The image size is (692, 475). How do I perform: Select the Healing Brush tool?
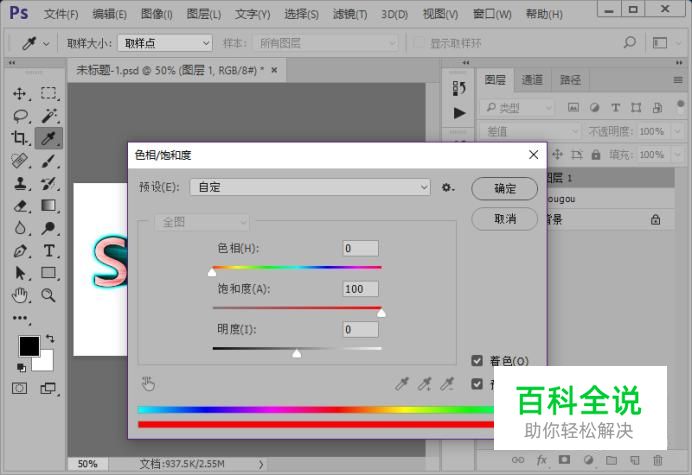click(19, 161)
